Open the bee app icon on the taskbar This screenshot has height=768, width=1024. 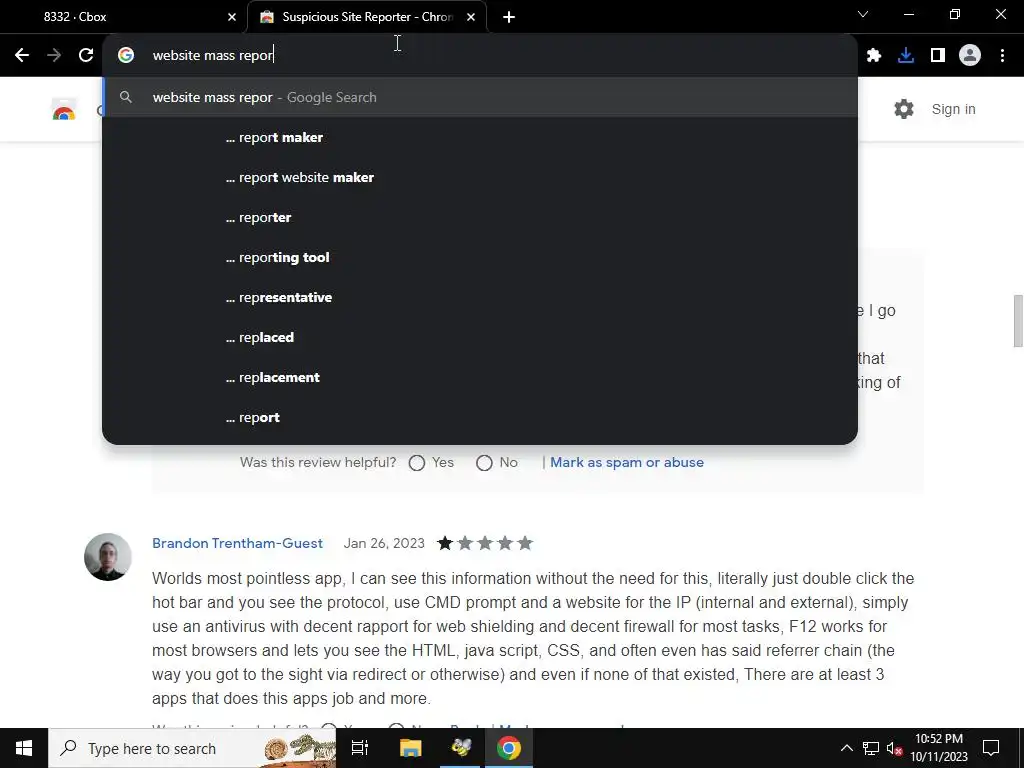pyautogui.click(x=461, y=748)
